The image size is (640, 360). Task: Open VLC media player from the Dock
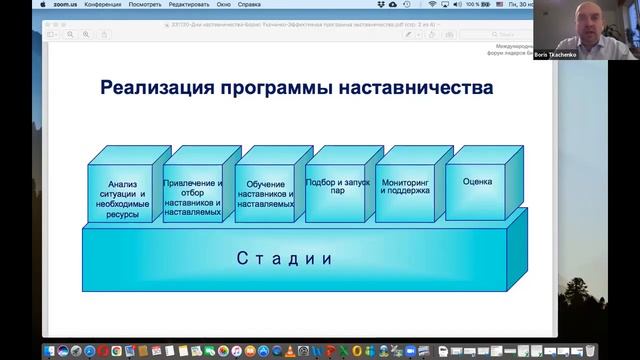point(290,351)
